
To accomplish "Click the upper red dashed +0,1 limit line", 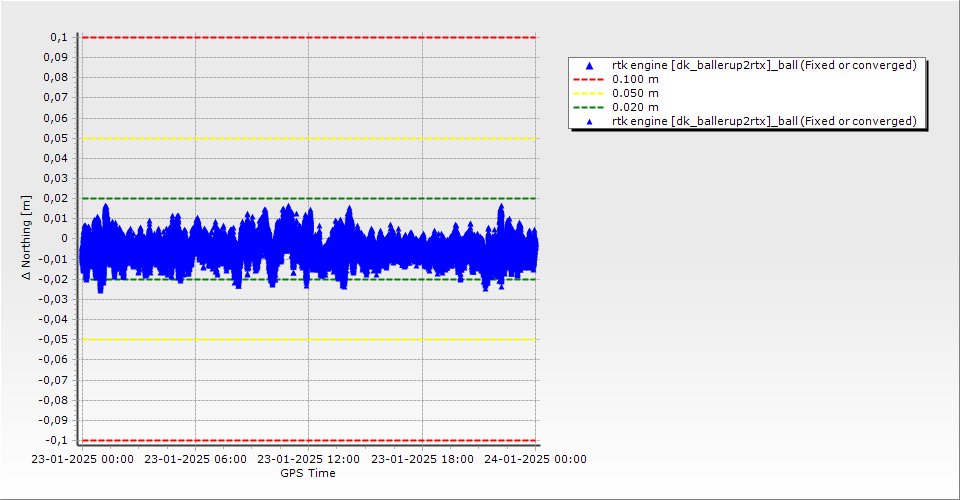I will tap(309, 37).
